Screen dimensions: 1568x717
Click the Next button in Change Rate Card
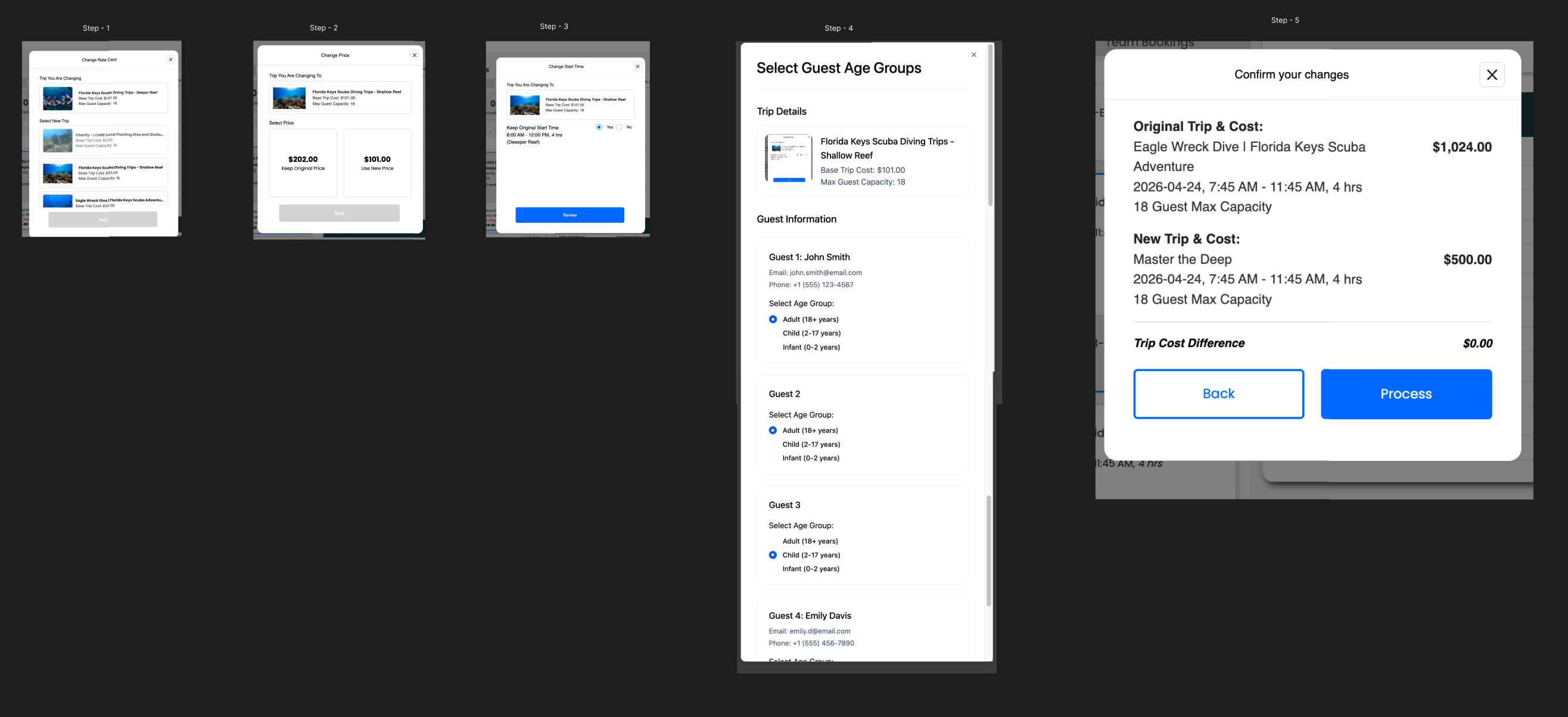tap(103, 219)
